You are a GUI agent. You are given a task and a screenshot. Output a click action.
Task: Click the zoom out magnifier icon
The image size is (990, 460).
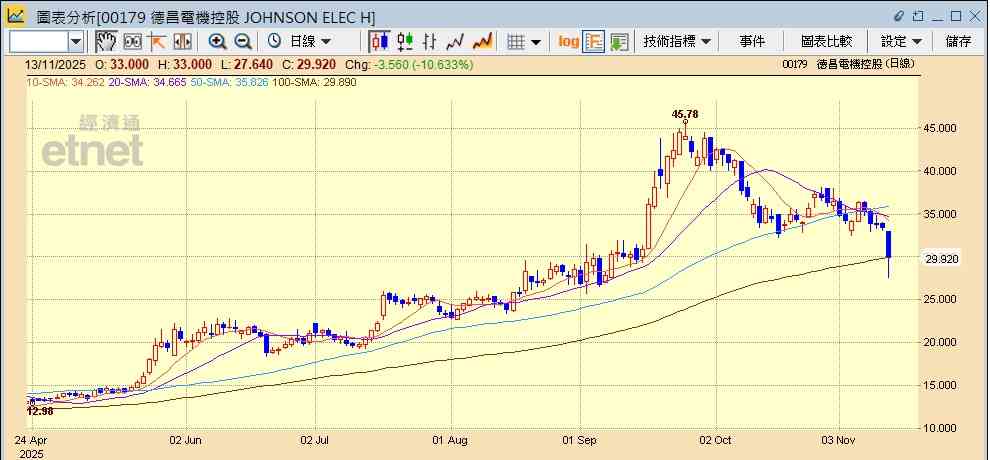pyautogui.click(x=242, y=41)
